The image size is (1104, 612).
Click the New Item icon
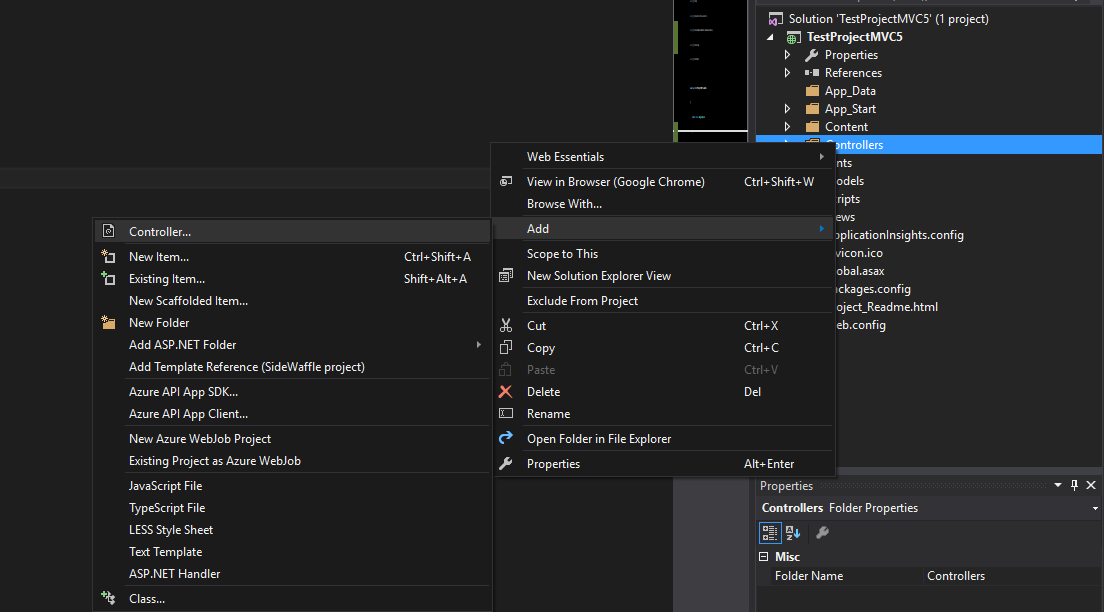108,256
